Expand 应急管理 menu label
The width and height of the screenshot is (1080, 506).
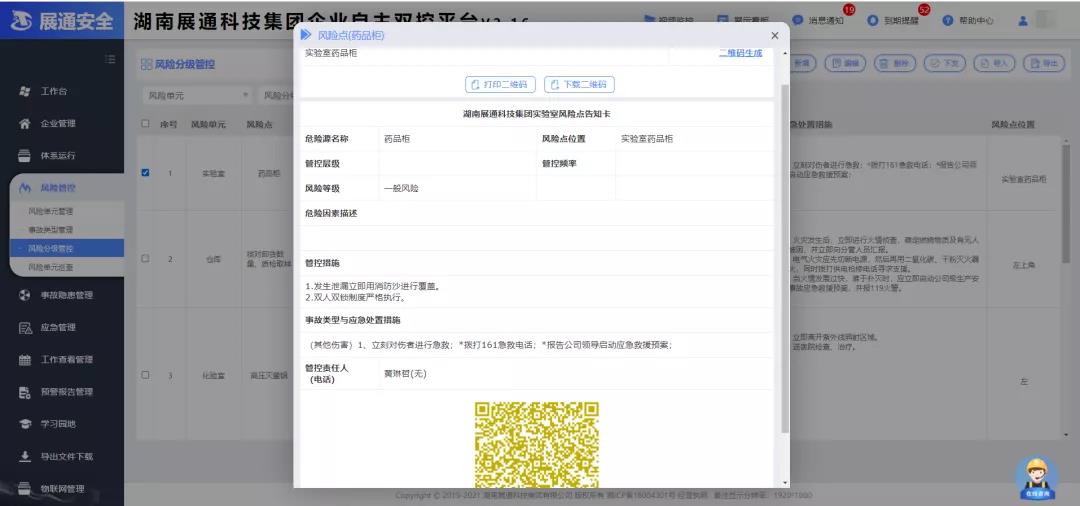[x=58, y=328]
